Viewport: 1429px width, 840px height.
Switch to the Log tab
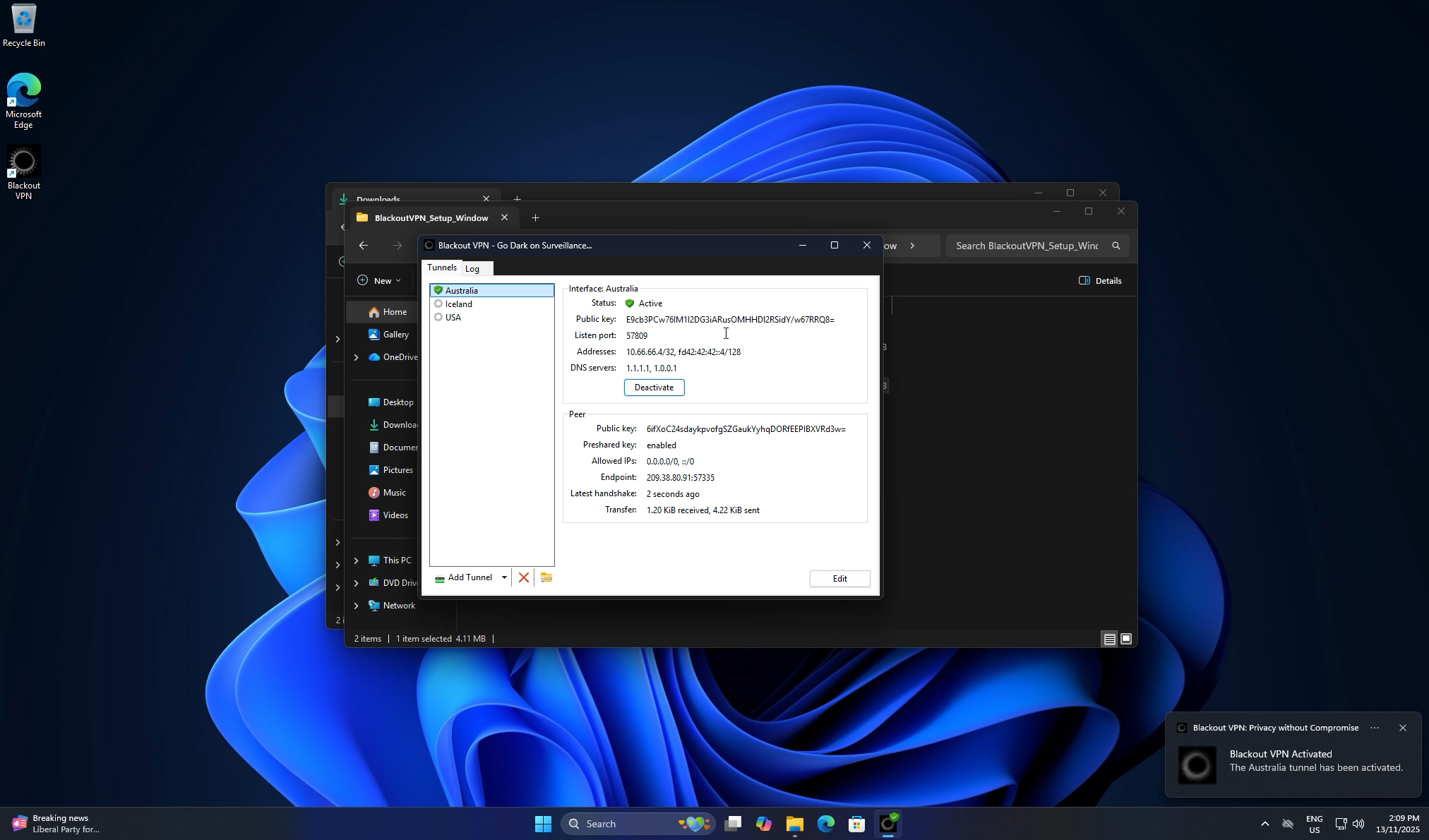click(473, 268)
